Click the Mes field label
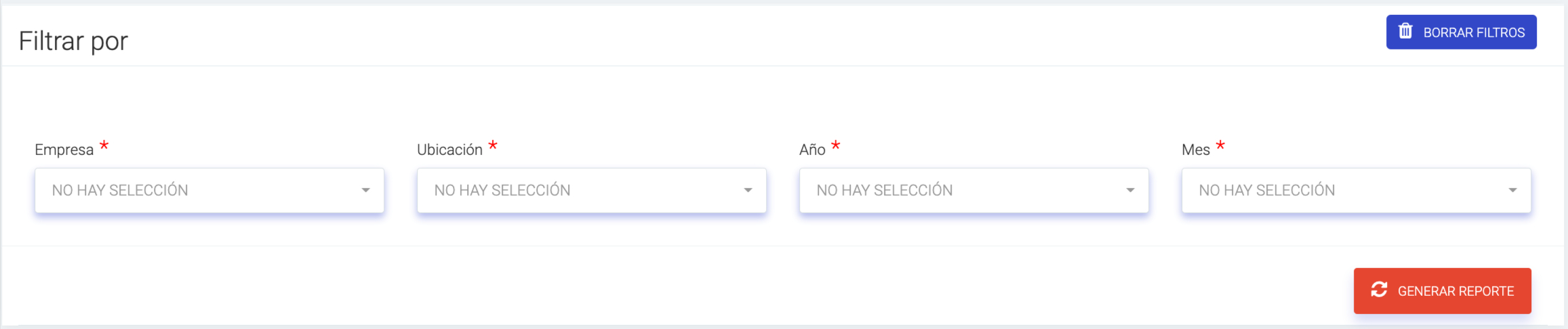Image resolution: width=1568 pixels, height=329 pixels. [1196, 150]
